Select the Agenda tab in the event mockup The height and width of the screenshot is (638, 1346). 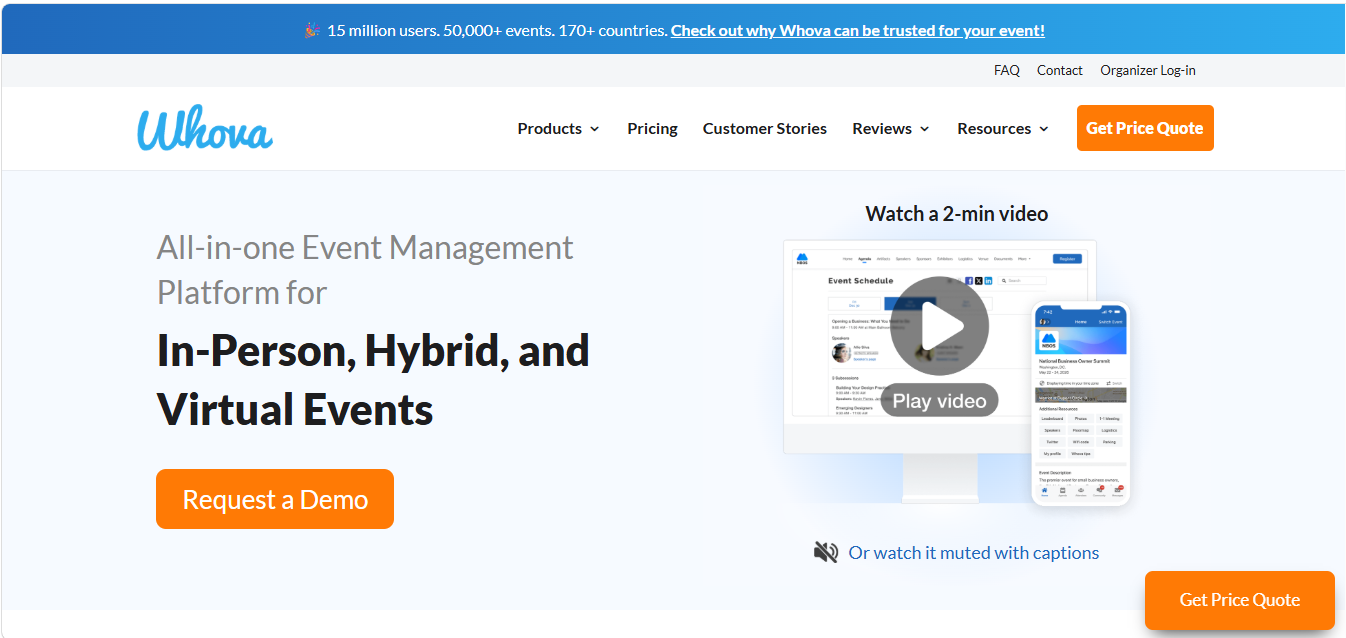tap(863, 258)
